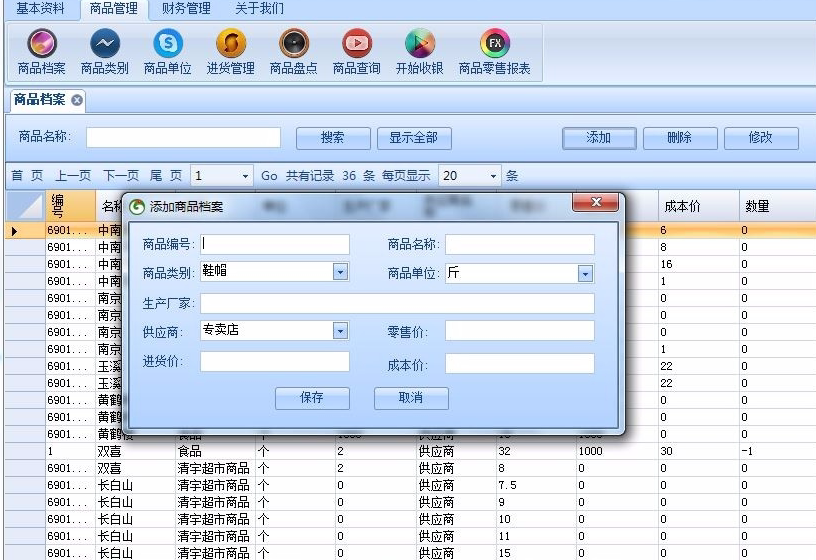Expand the 商品类别 dropdown showing 鞋帽
Viewport: 816px width, 560px height.
point(340,272)
